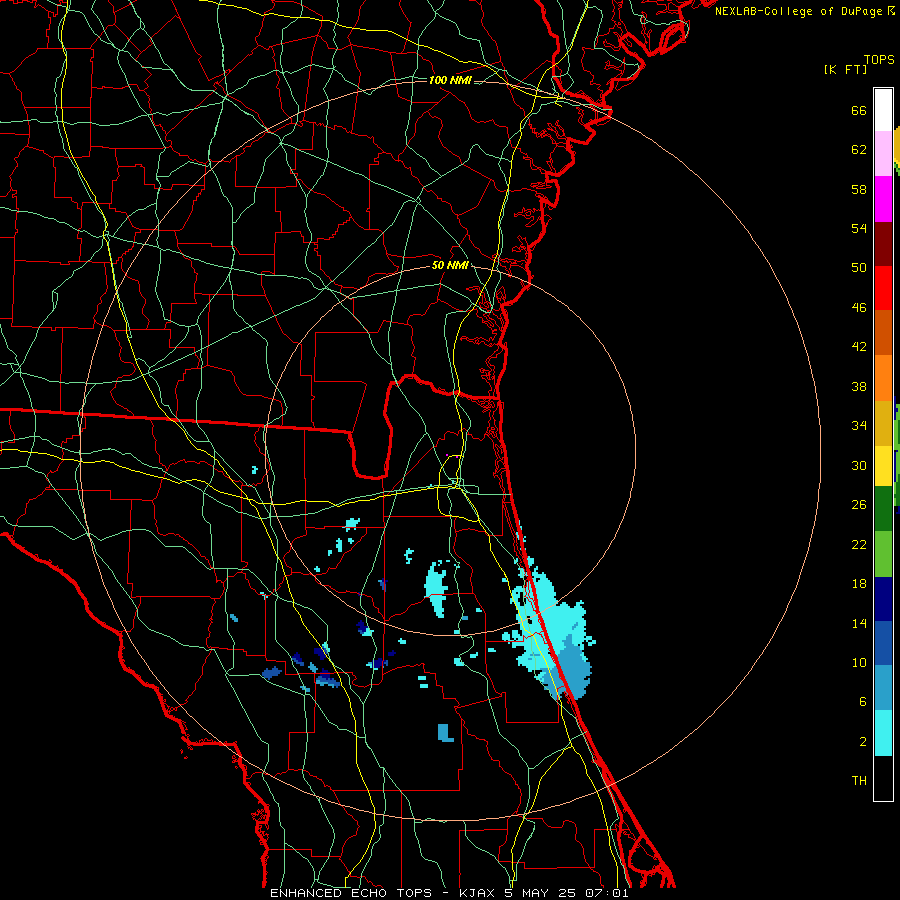Select the 2 value on the legend
Screen dimensions: 900x900
(863, 742)
